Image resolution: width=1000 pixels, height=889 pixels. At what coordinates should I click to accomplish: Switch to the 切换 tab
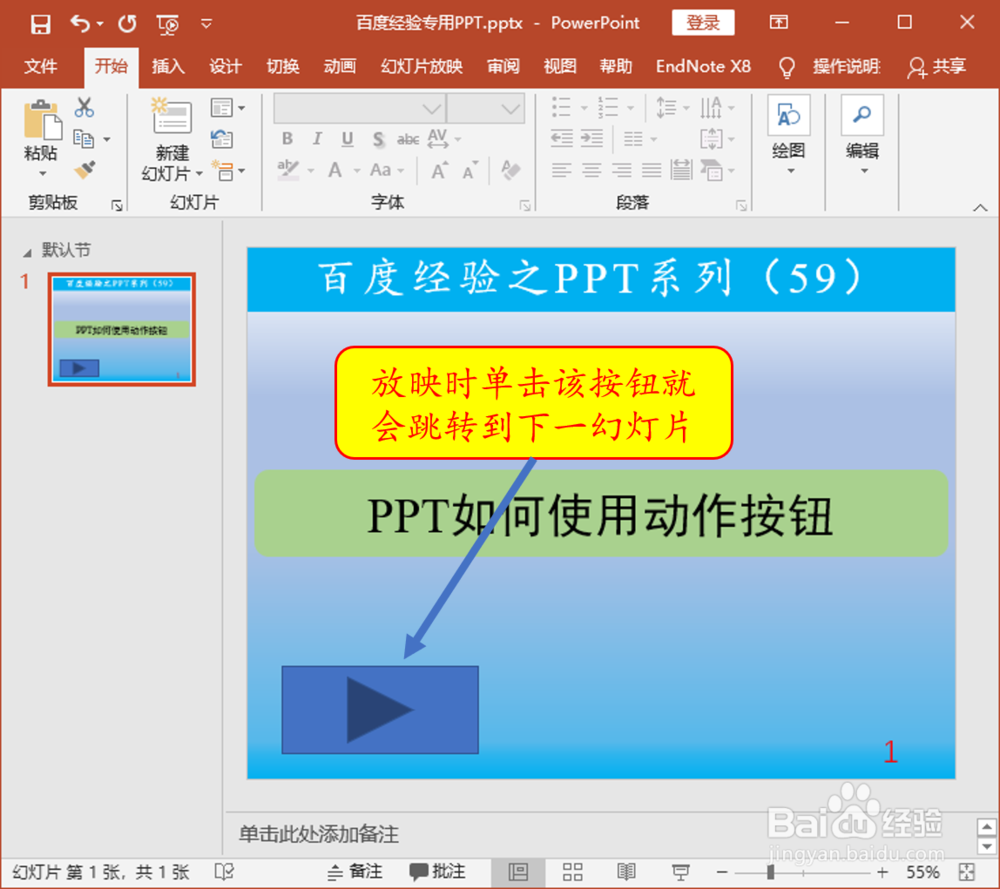click(283, 66)
